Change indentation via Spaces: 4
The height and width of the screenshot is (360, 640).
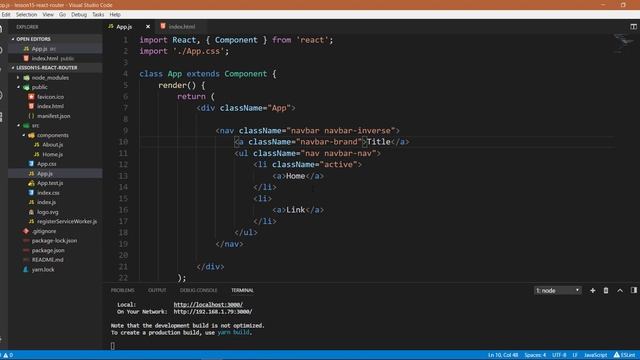click(x=535, y=355)
